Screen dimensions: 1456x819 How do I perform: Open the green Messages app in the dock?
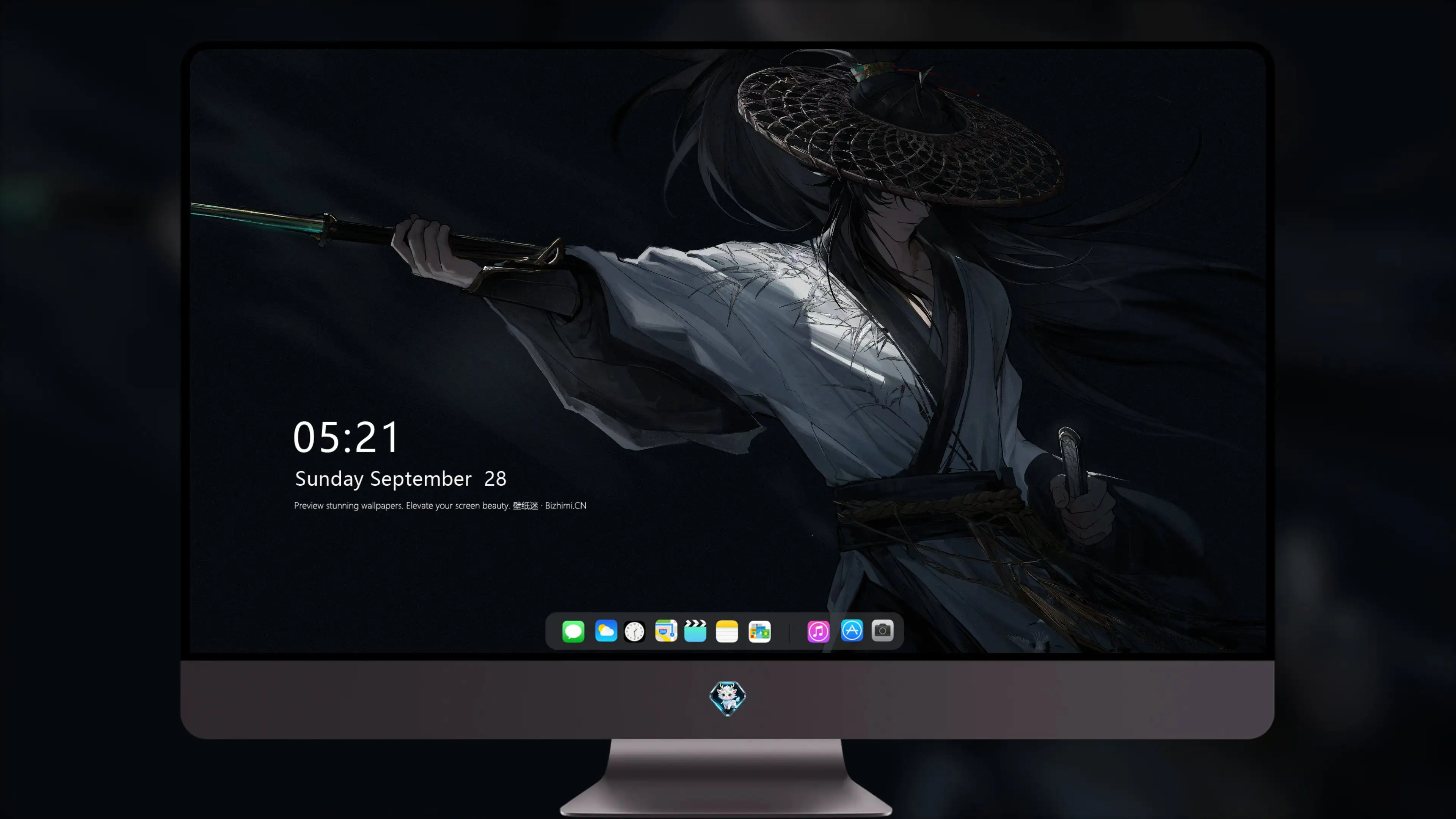click(x=573, y=631)
